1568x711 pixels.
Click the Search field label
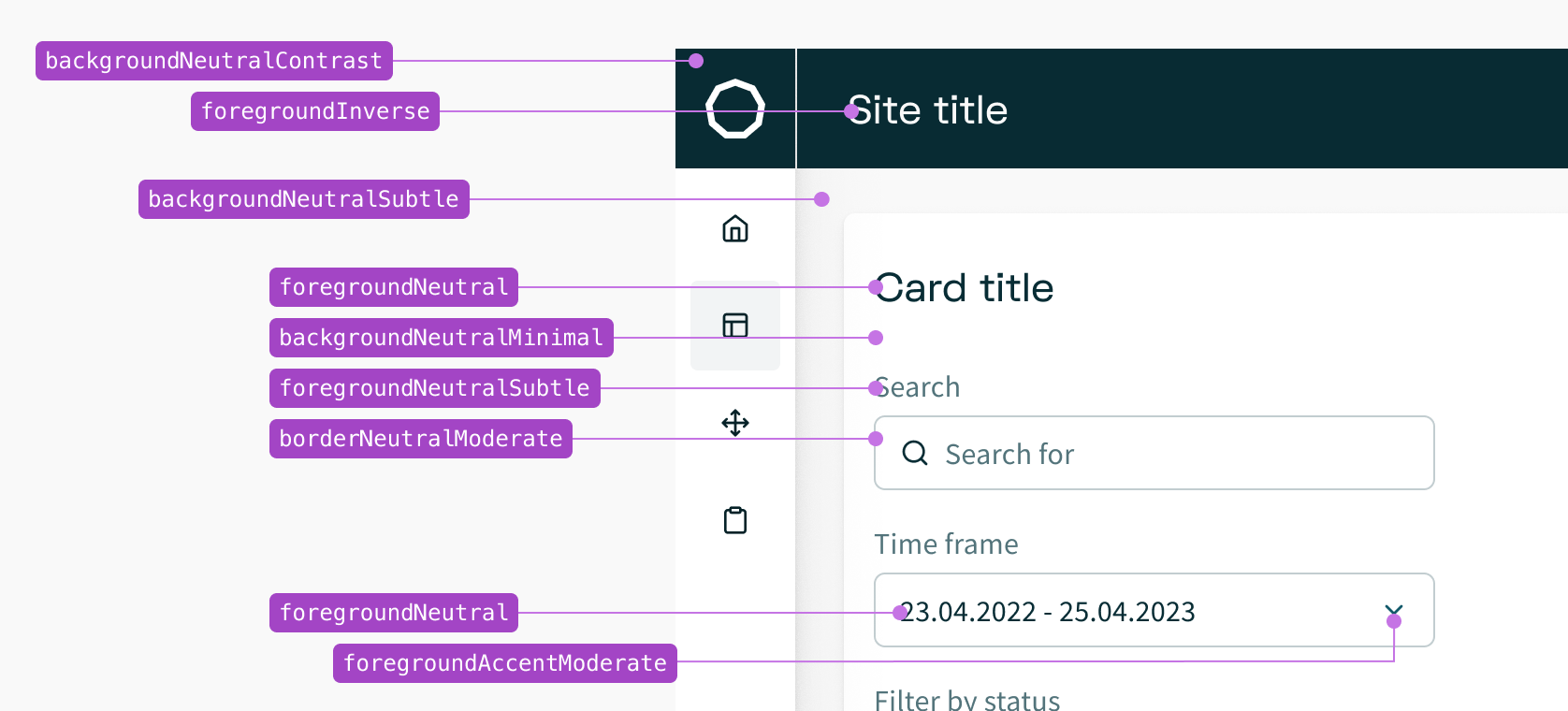(x=917, y=387)
